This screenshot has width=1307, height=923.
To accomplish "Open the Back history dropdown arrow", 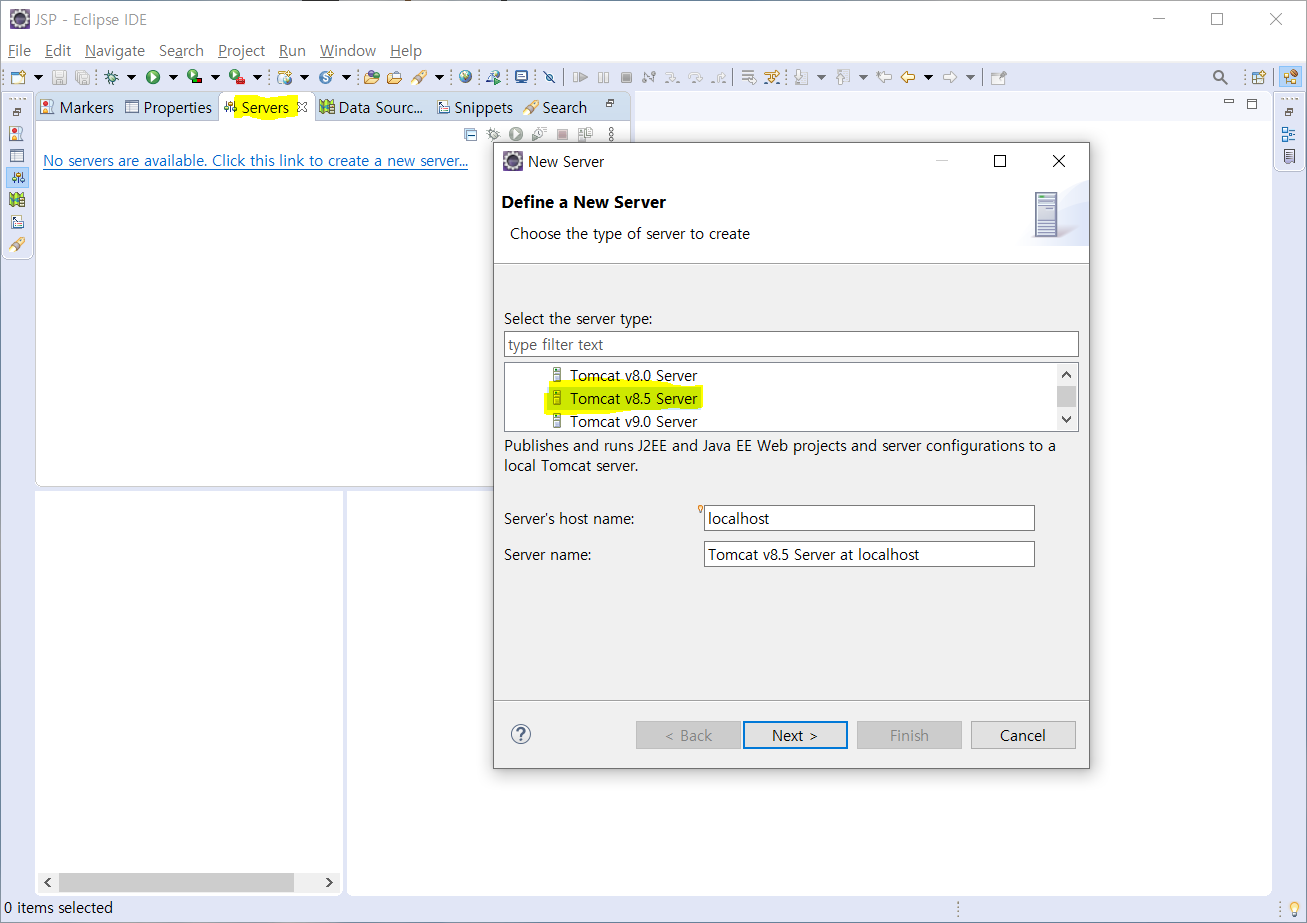I will pyautogui.click(x=928, y=77).
